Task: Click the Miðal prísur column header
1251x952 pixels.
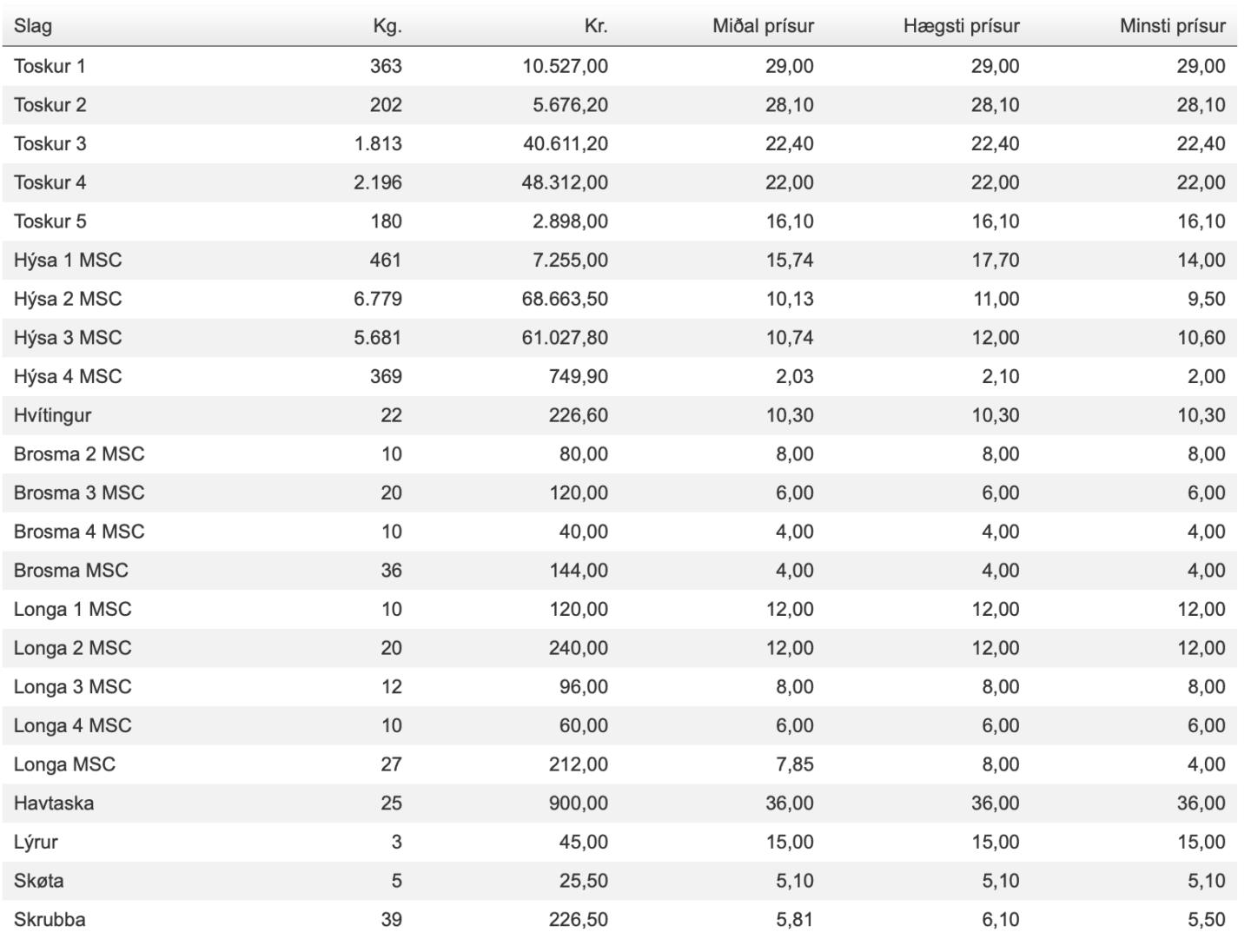Action: click(763, 26)
